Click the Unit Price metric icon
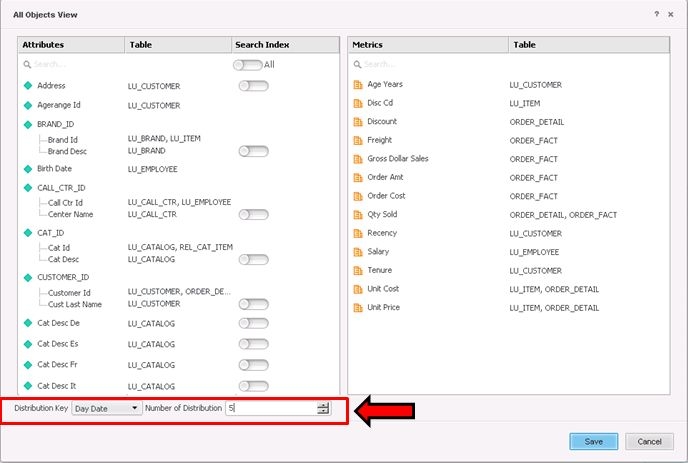 coord(358,308)
